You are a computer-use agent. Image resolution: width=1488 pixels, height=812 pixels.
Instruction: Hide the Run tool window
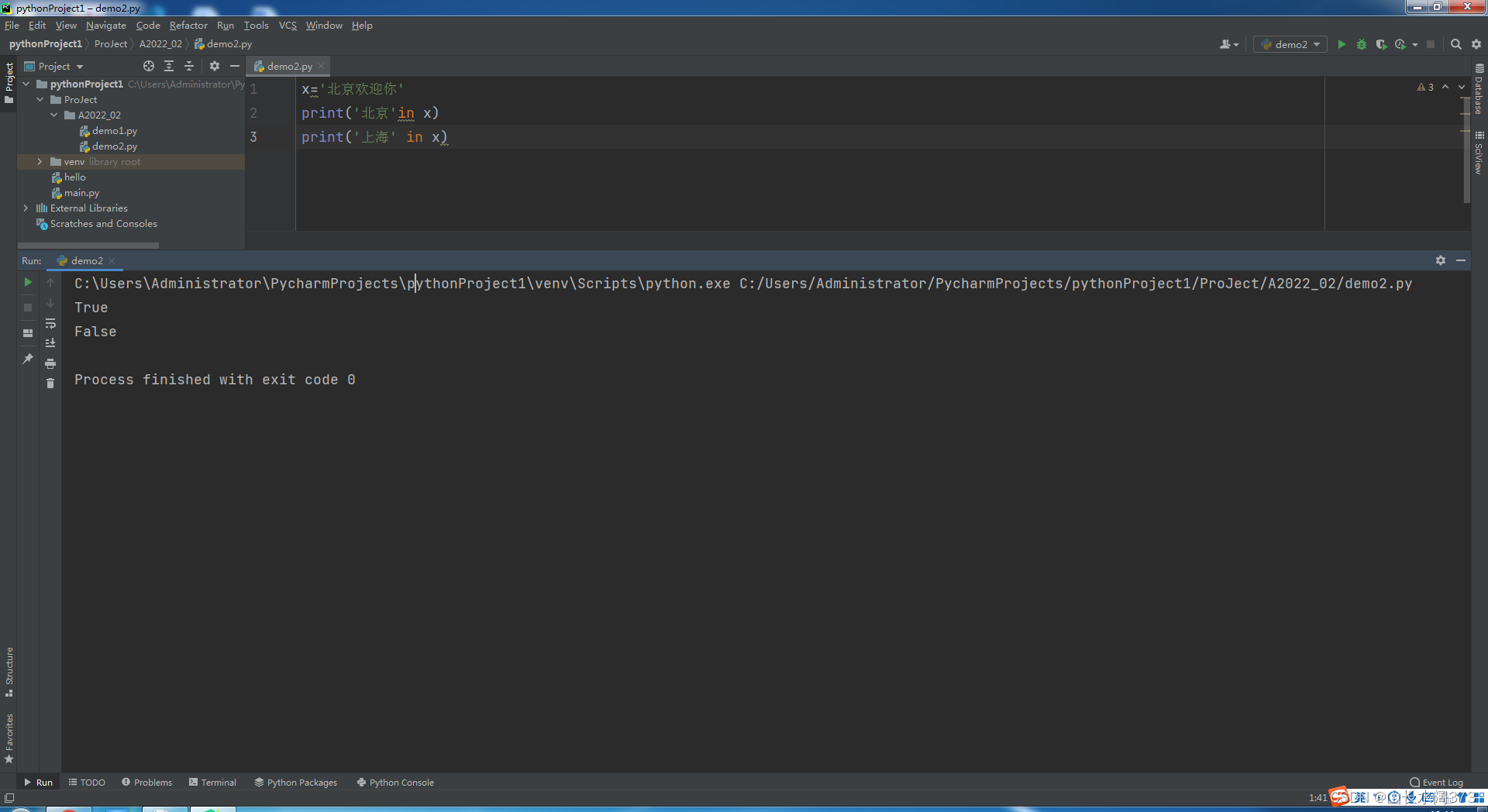pyautogui.click(x=1461, y=260)
